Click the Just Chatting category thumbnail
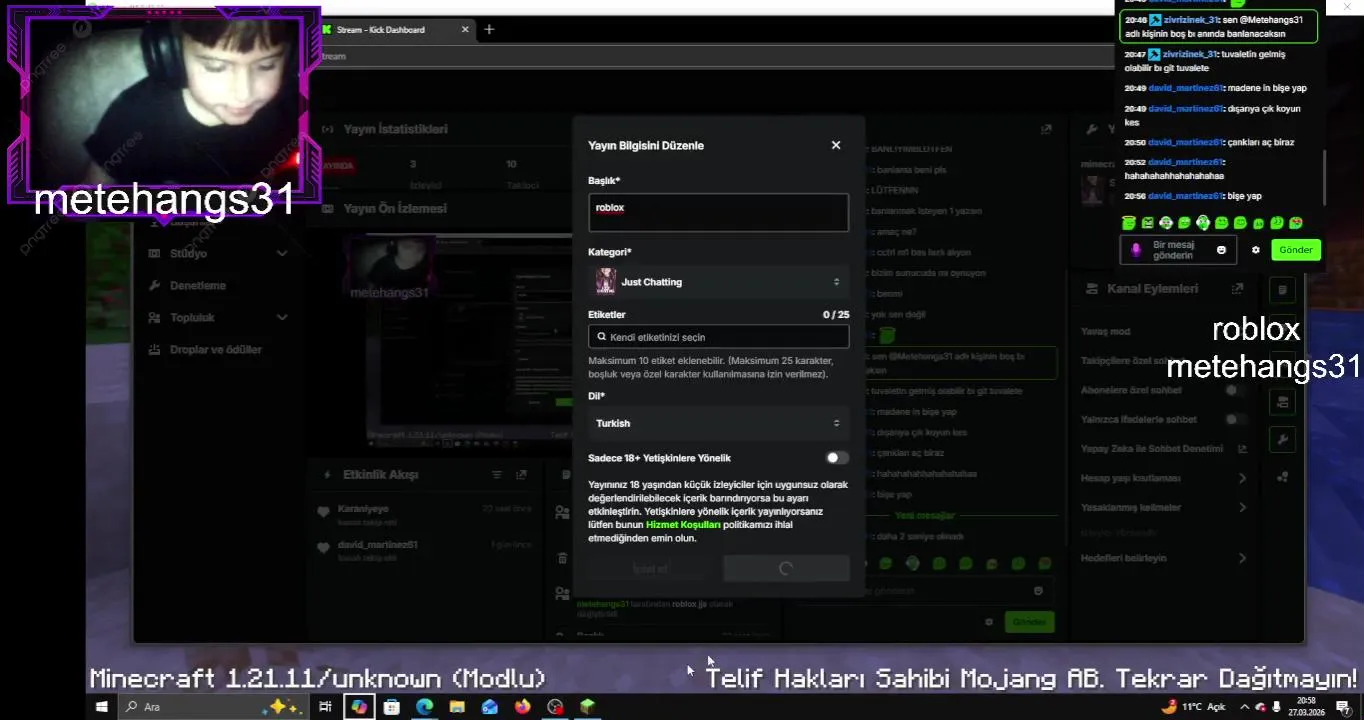This screenshot has width=1364, height=720. point(606,282)
